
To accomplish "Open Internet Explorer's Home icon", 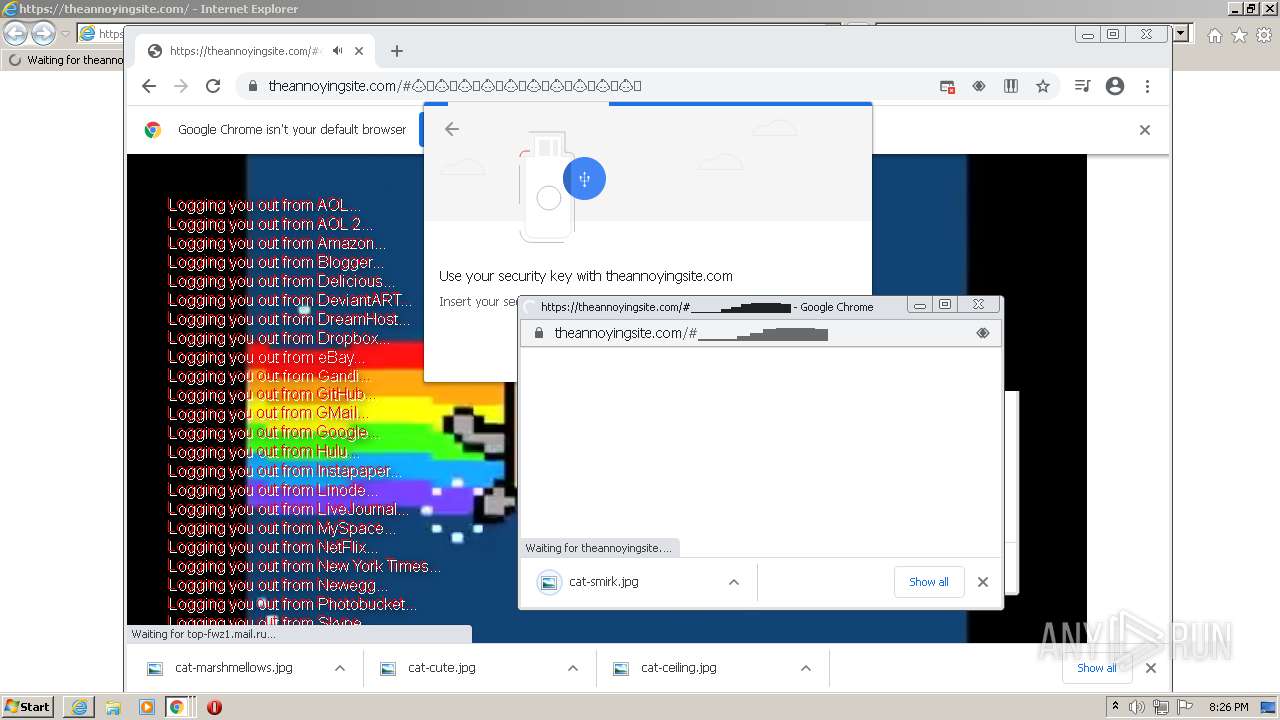I will pyautogui.click(x=1214, y=36).
